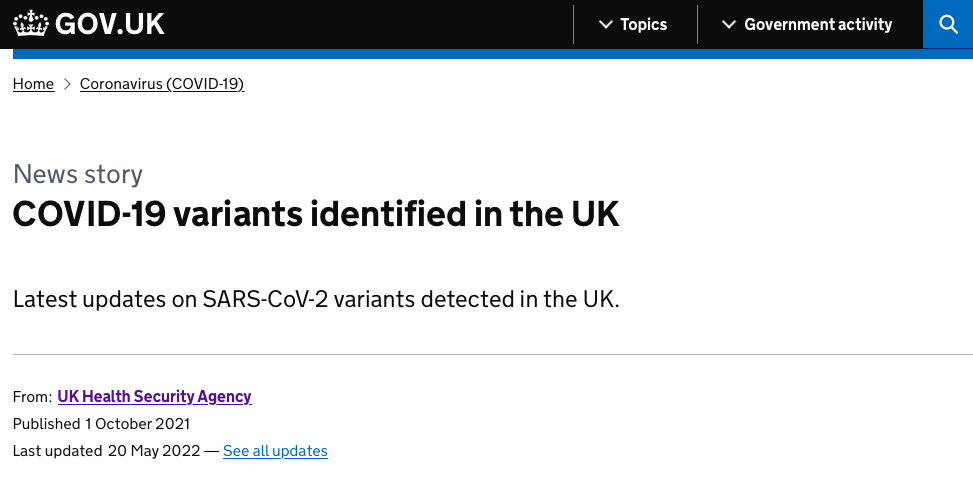Screen dimensions: 973x483
Task: Click the Published 1 October 2021 text
Action: [101, 424]
